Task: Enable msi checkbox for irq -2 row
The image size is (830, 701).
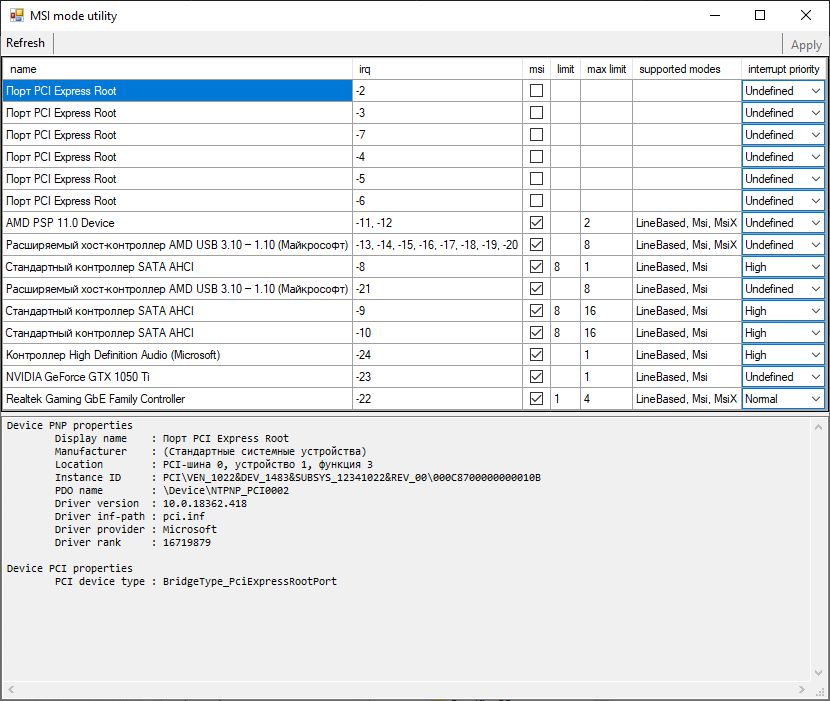Action: coord(536,91)
